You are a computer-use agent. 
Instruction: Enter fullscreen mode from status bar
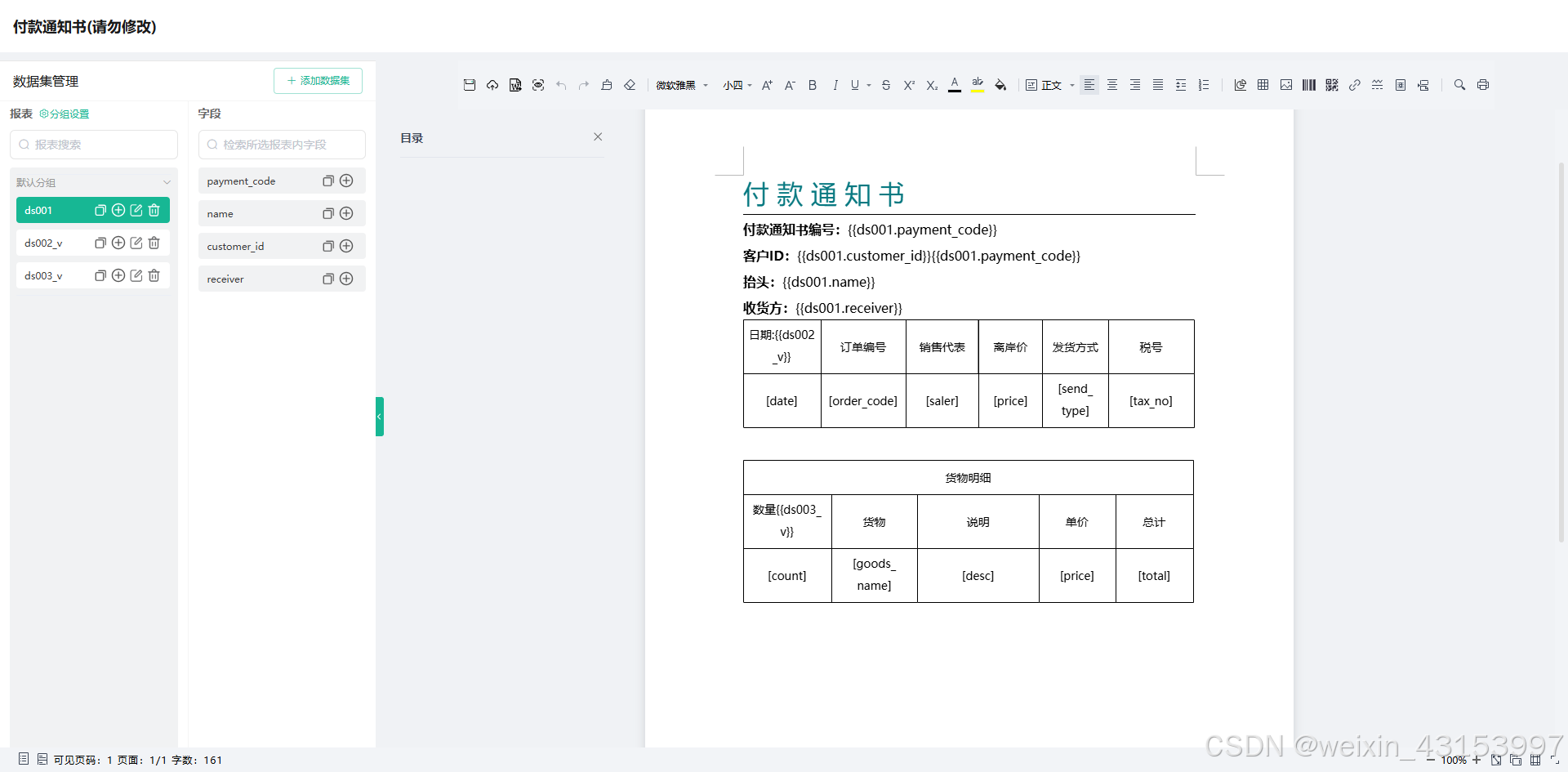(1555, 761)
